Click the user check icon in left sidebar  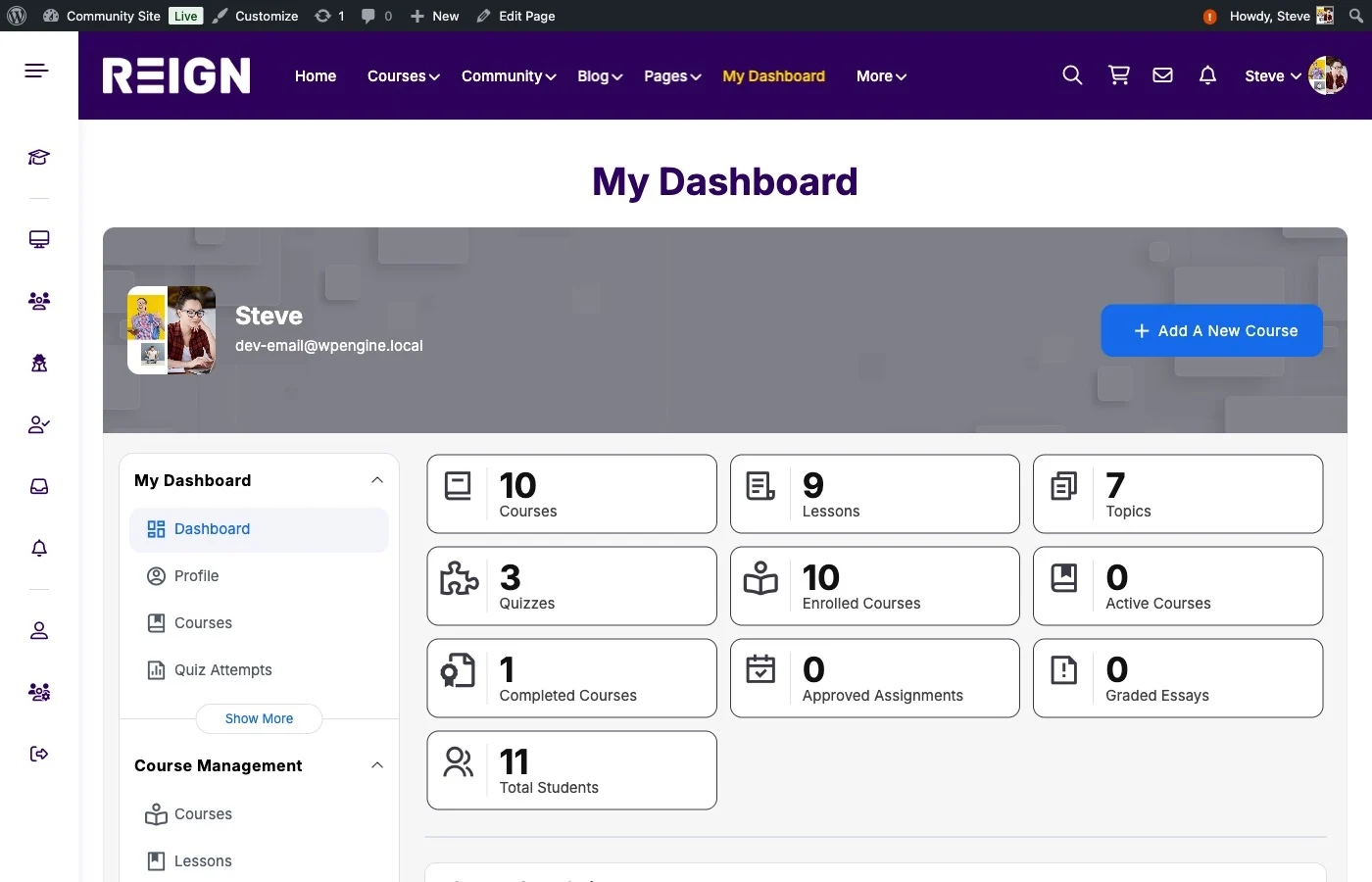[x=39, y=425]
